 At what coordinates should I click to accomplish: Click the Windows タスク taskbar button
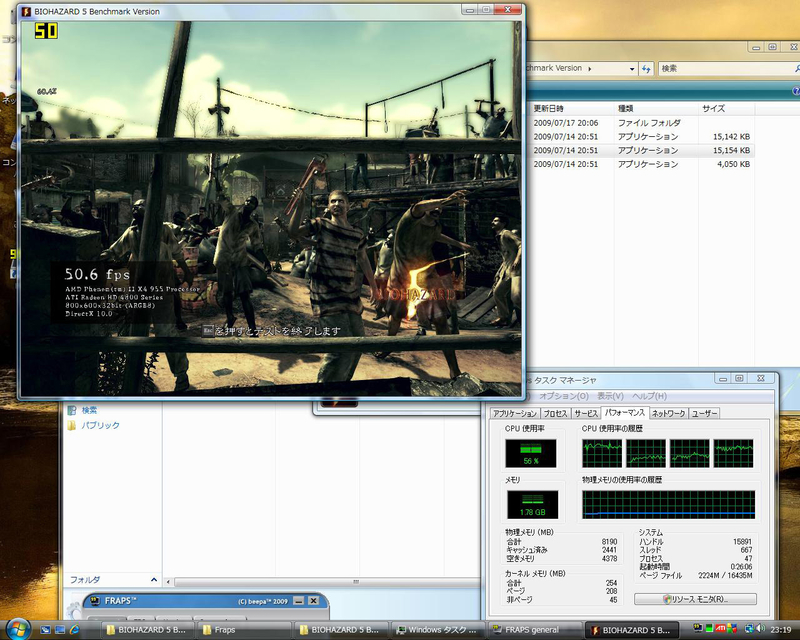437,630
